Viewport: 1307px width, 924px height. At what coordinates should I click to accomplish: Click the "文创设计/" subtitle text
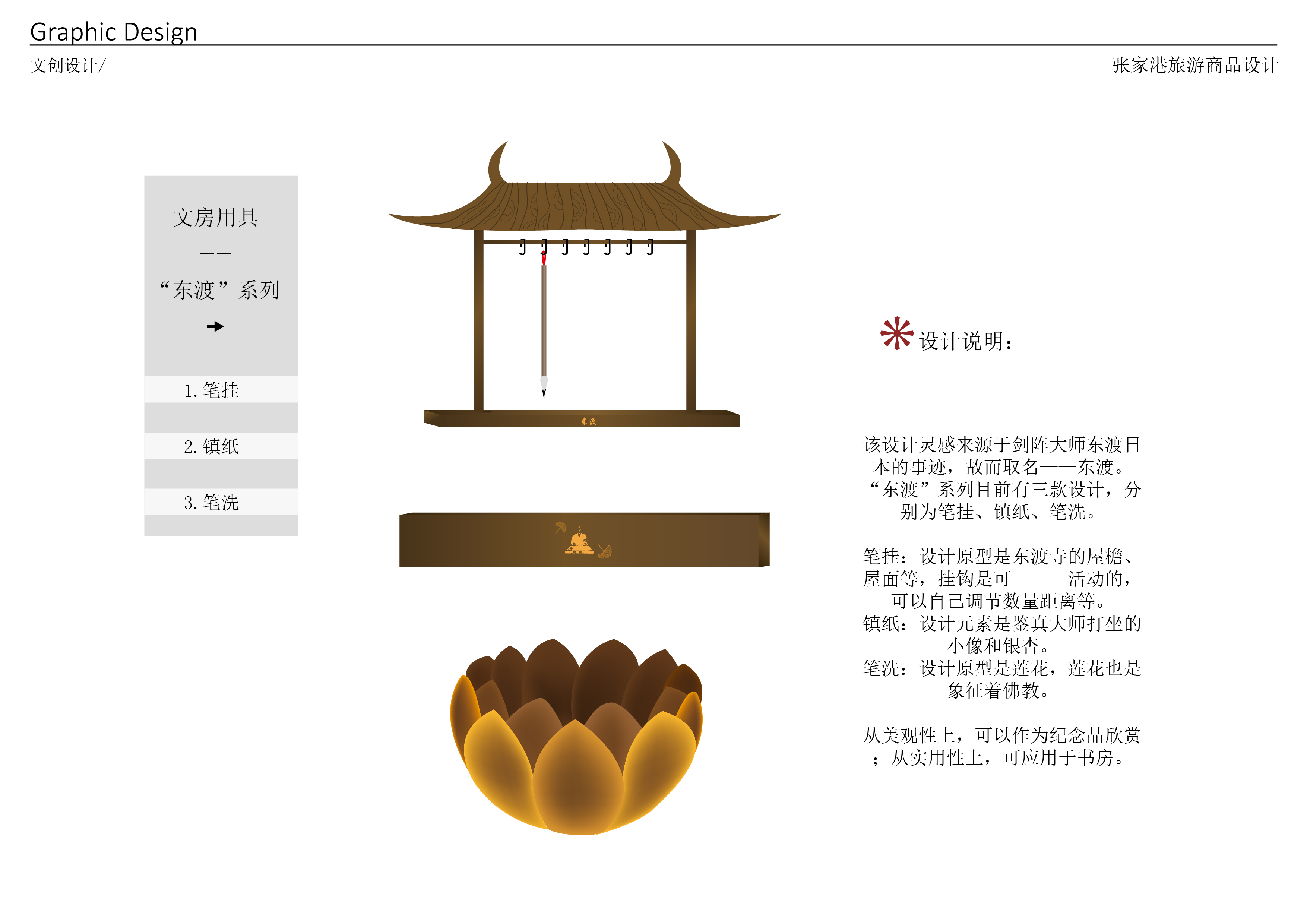pos(68,66)
